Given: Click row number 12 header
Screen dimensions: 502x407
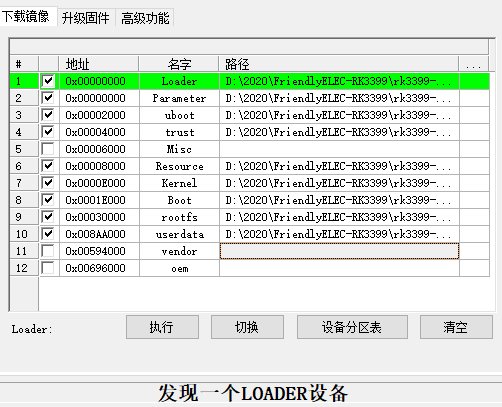Looking at the screenshot, I should click(x=24, y=268).
